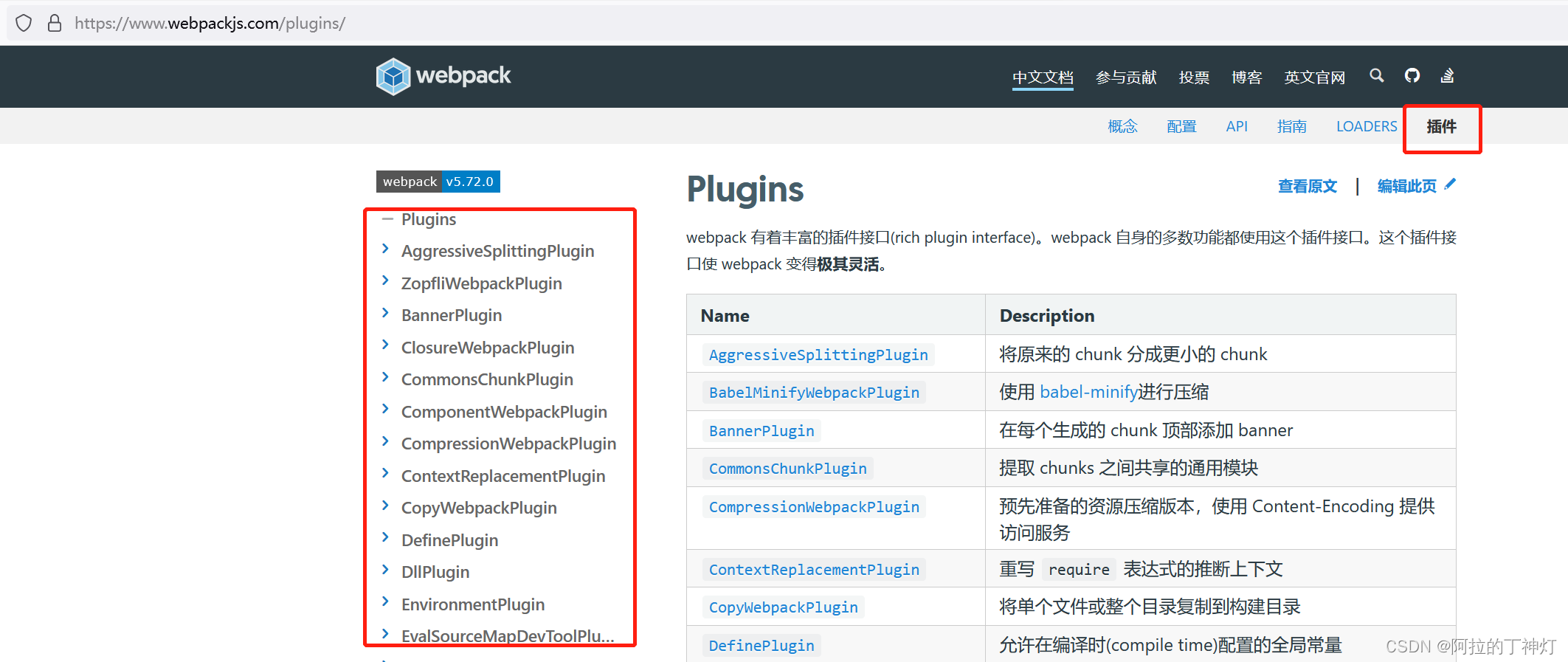The height and width of the screenshot is (662, 1568).
Task: Click the shield icon in address bar
Action: 24,23
